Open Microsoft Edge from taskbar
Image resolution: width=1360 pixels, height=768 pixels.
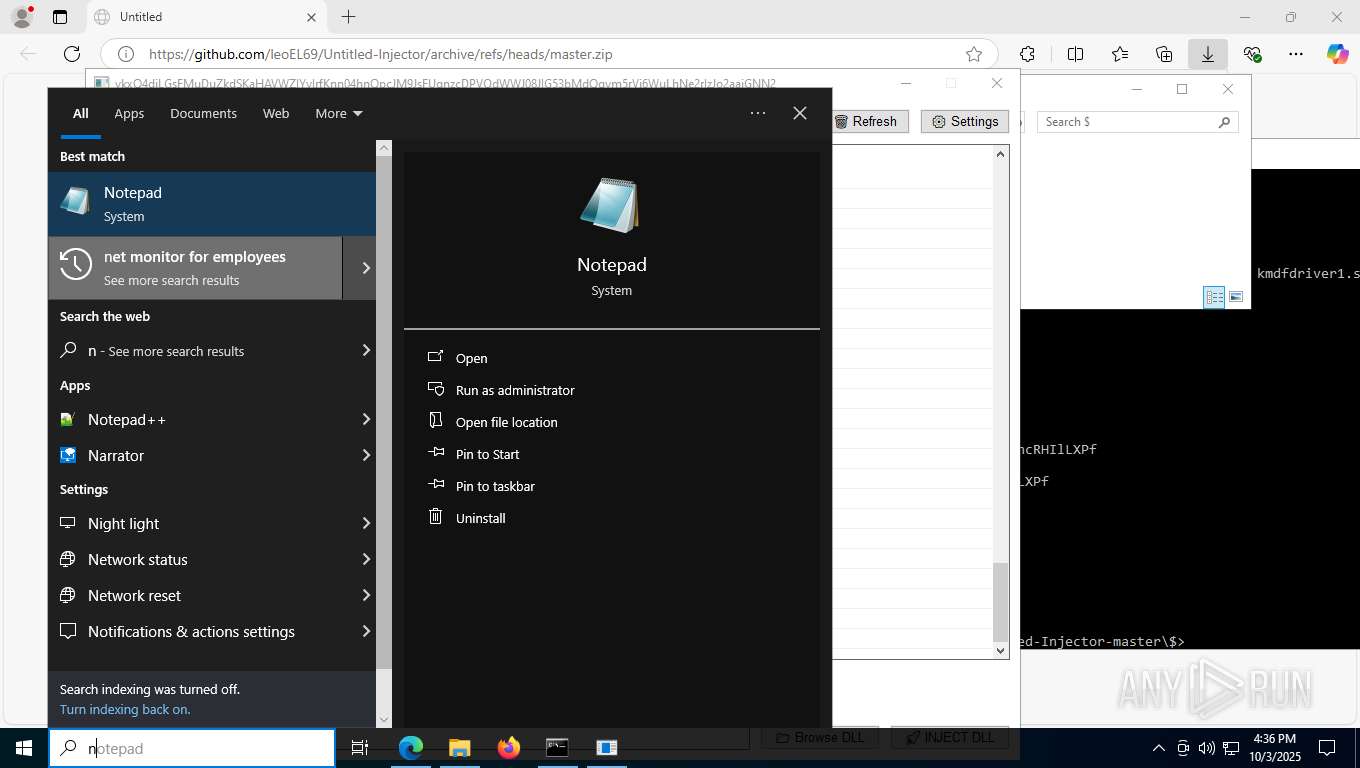coord(410,748)
